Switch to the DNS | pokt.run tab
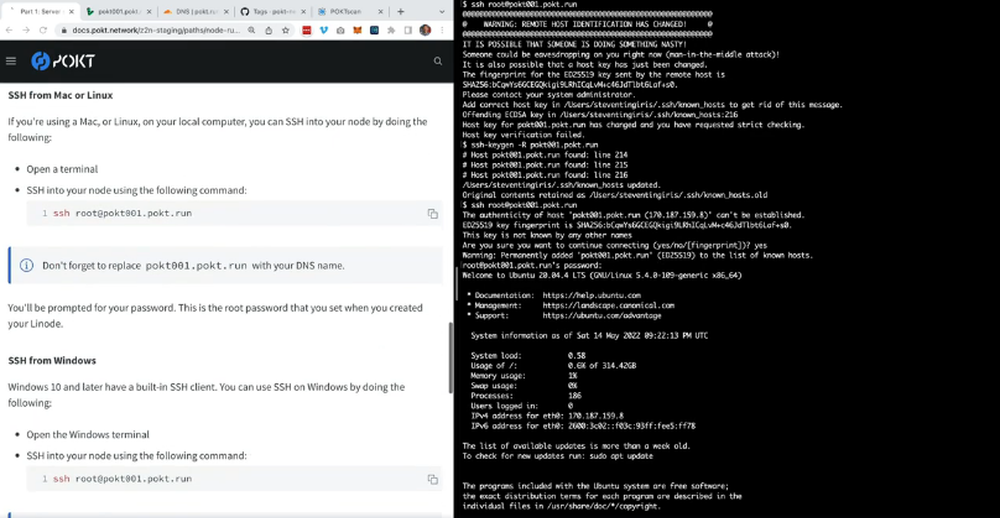The width and height of the screenshot is (1000, 518). point(194,11)
